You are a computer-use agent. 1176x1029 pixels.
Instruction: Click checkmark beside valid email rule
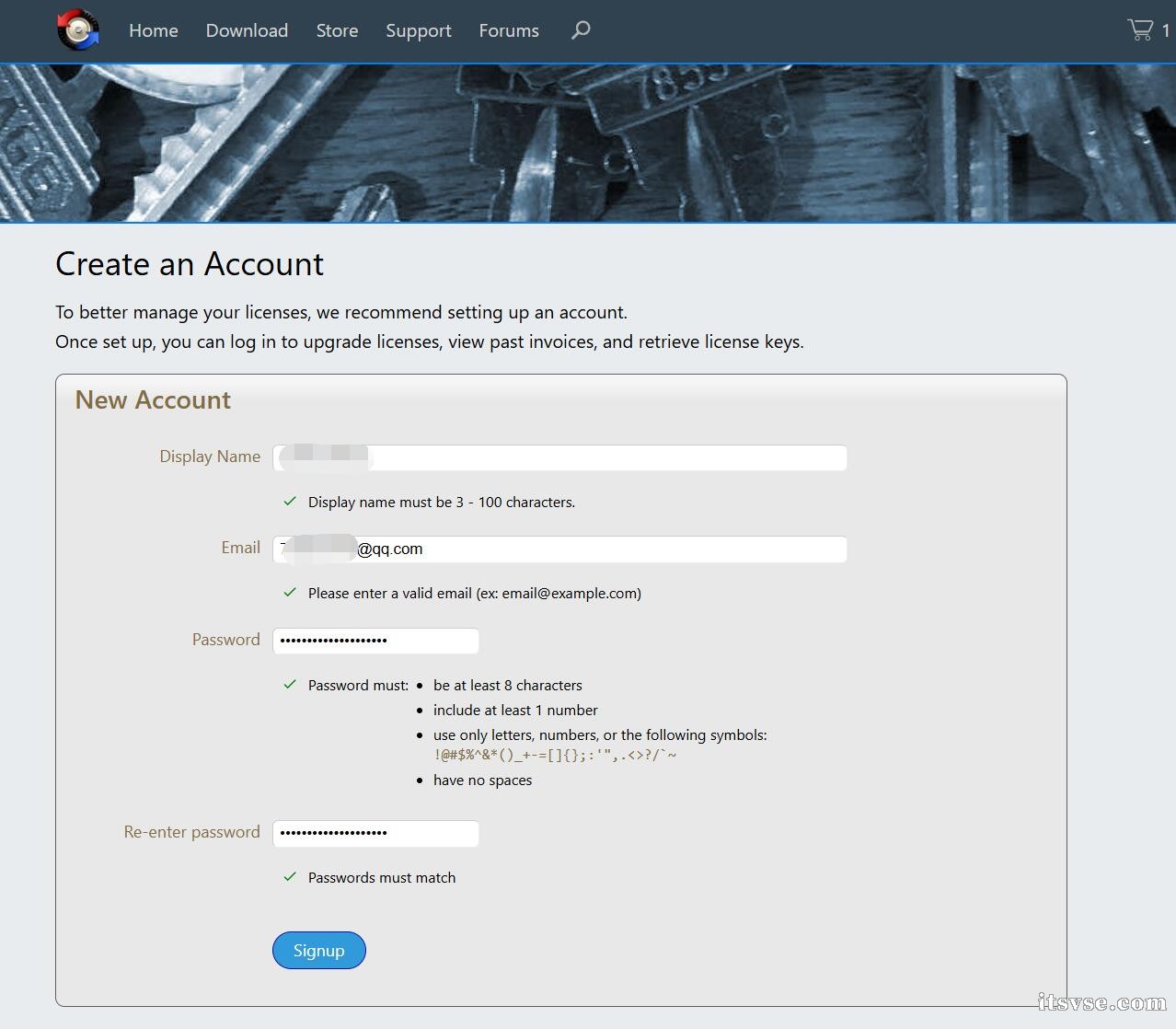[x=290, y=593]
